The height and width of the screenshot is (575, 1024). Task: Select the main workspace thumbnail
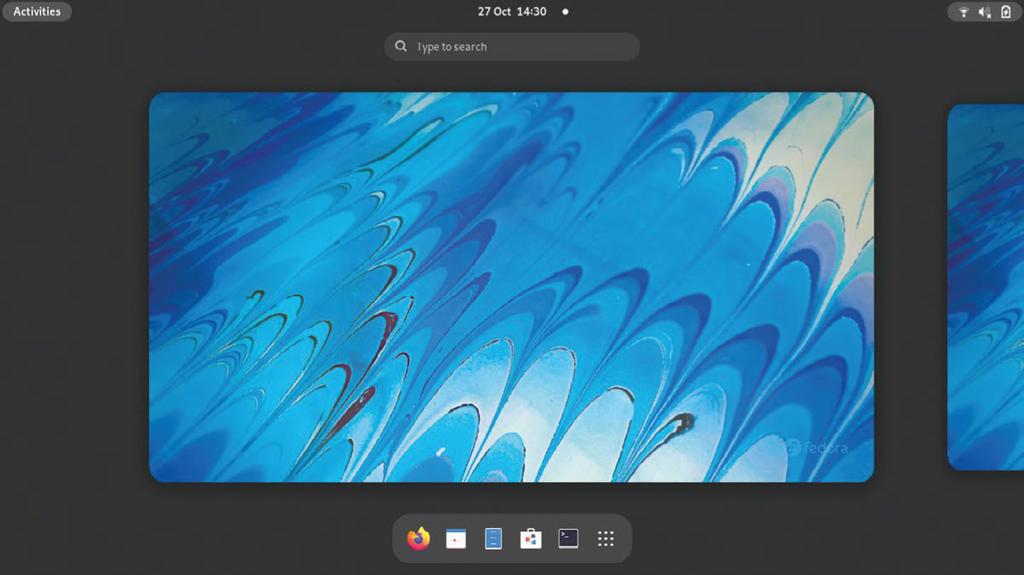[x=511, y=287]
